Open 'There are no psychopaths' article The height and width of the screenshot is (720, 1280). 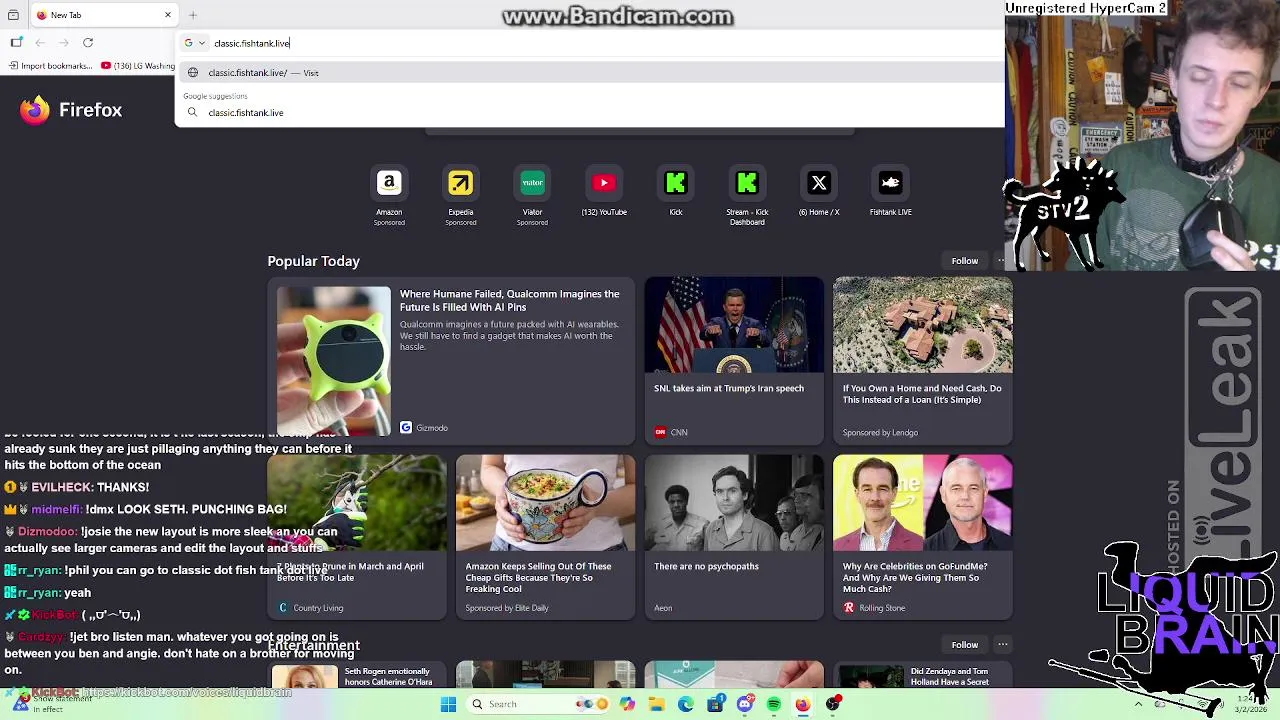(706, 566)
